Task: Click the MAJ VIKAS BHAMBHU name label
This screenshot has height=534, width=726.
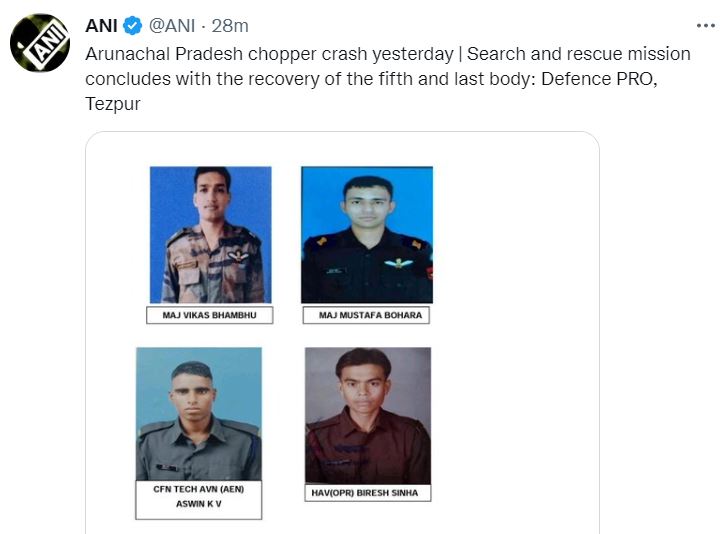Action: 209,316
